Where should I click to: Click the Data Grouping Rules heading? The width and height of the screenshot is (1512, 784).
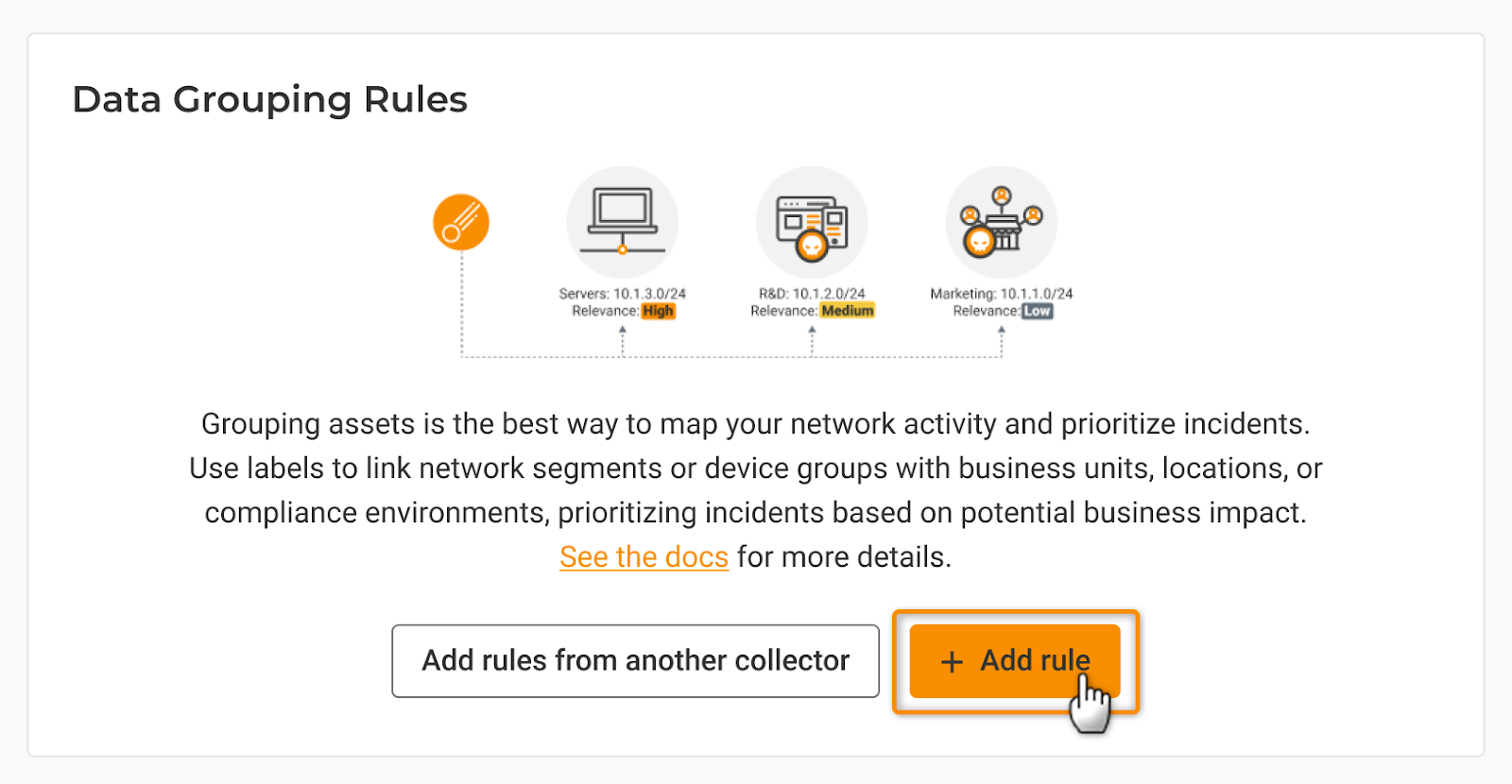point(270,99)
